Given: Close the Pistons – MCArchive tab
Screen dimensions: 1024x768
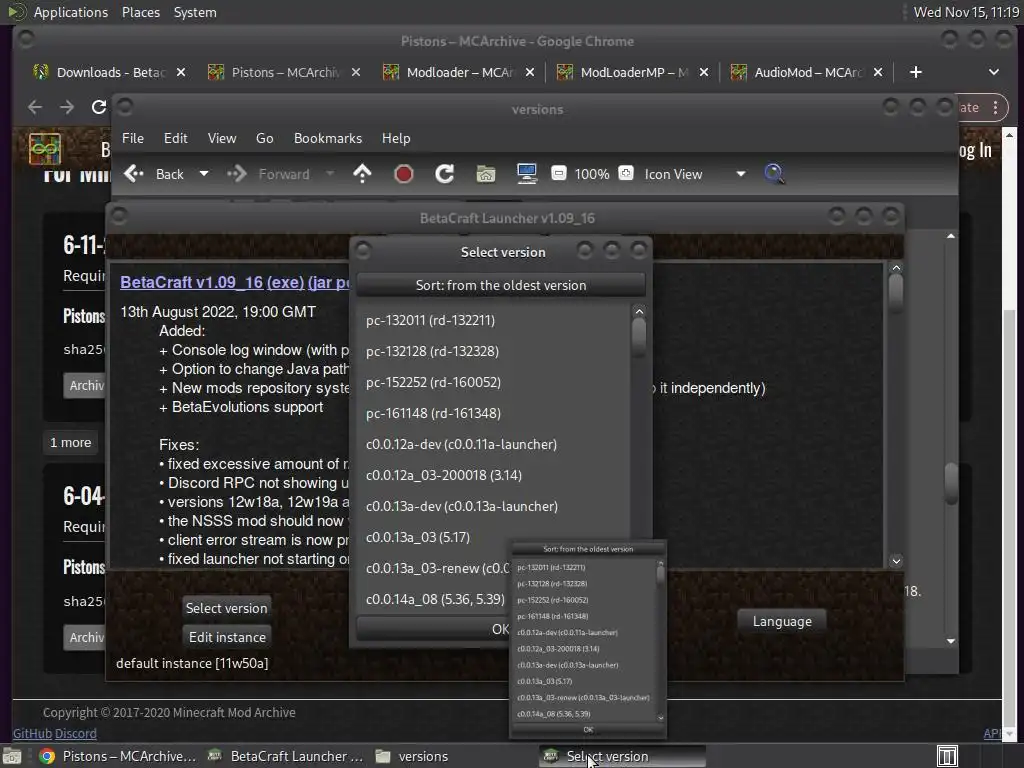Looking at the screenshot, I should (x=356, y=72).
